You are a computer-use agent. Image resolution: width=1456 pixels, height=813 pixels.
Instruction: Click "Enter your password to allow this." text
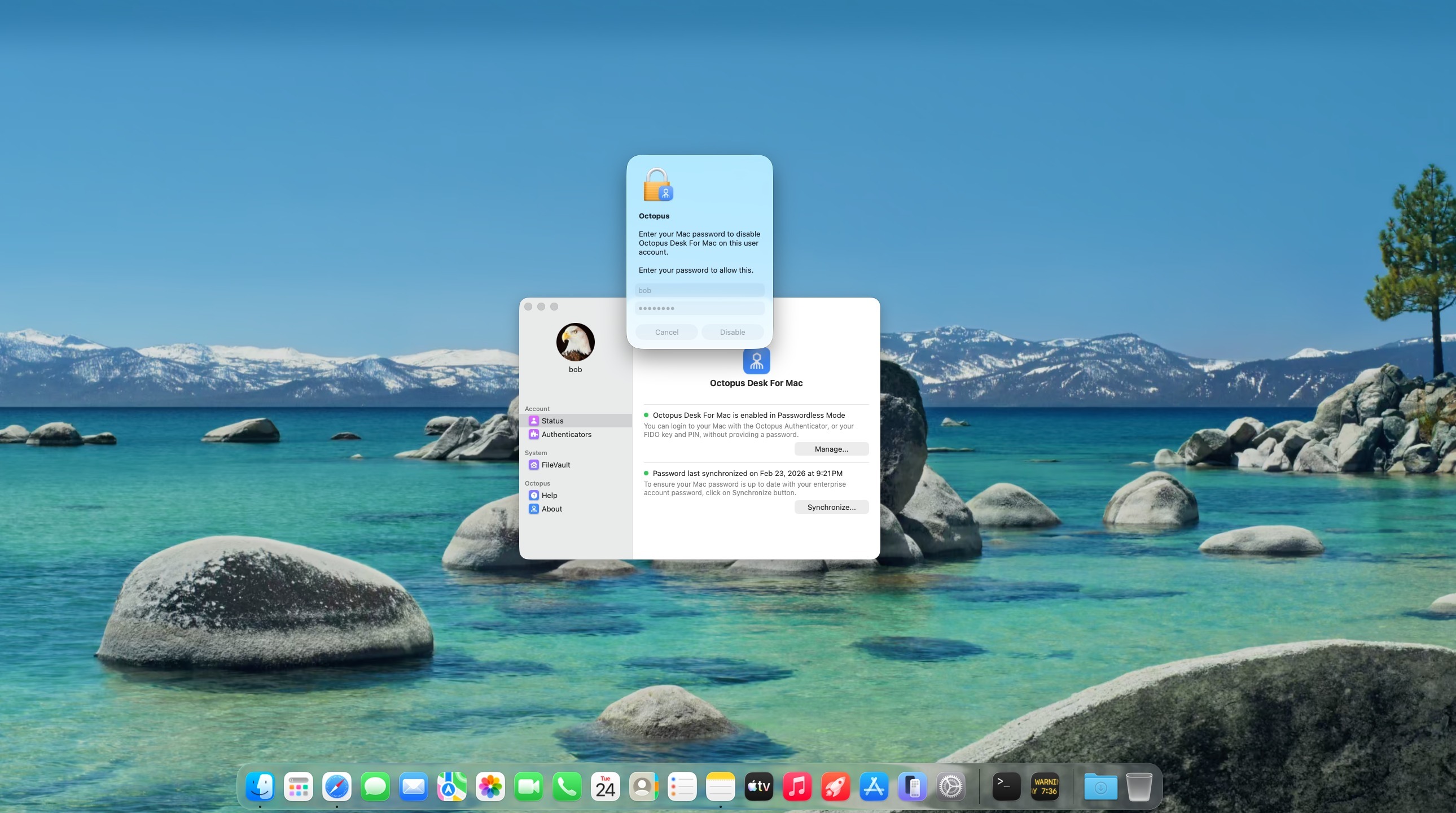(x=696, y=270)
